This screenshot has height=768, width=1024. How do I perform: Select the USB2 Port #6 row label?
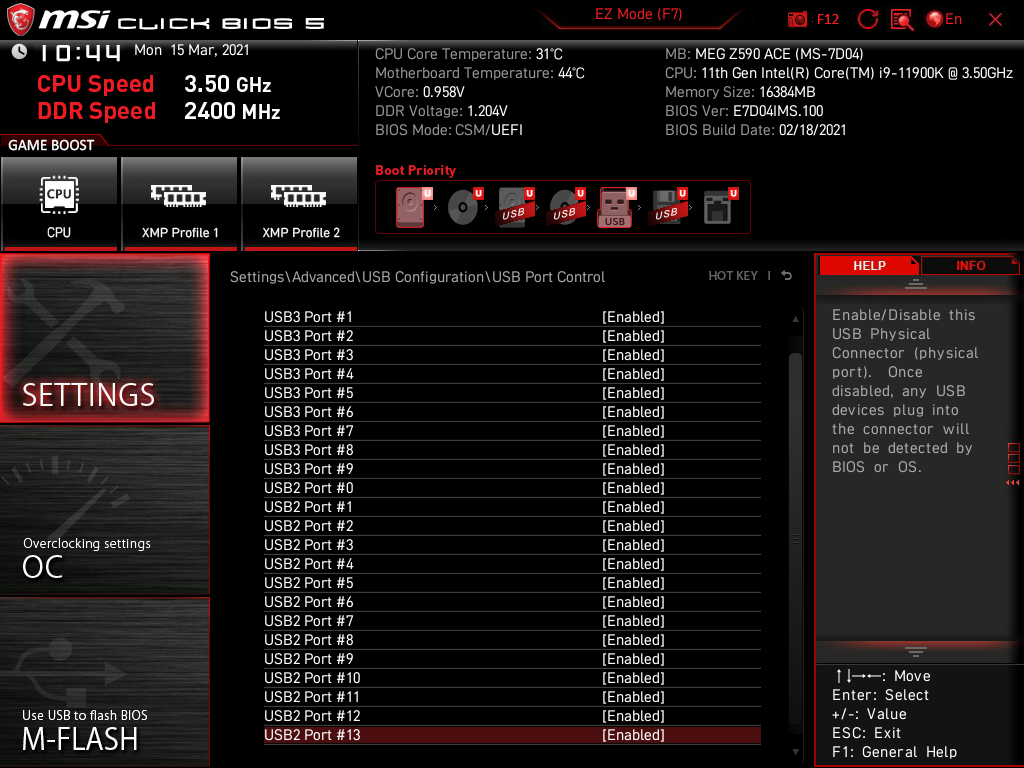point(309,602)
